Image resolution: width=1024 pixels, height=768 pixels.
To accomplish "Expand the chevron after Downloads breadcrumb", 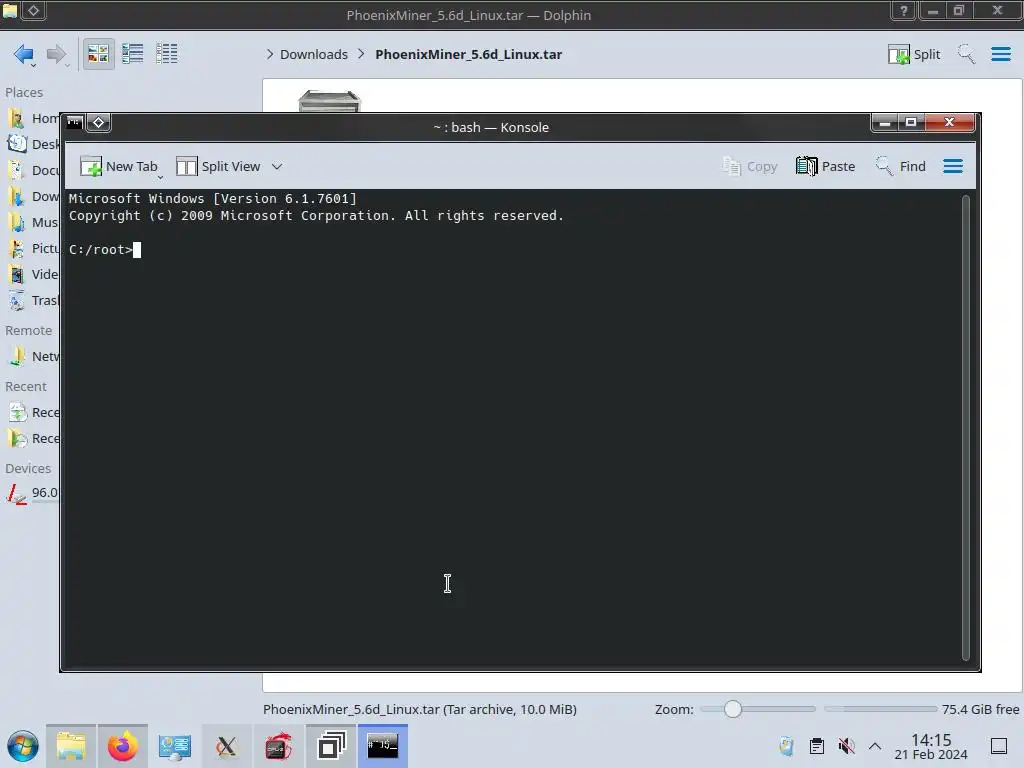I will click(361, 54).
